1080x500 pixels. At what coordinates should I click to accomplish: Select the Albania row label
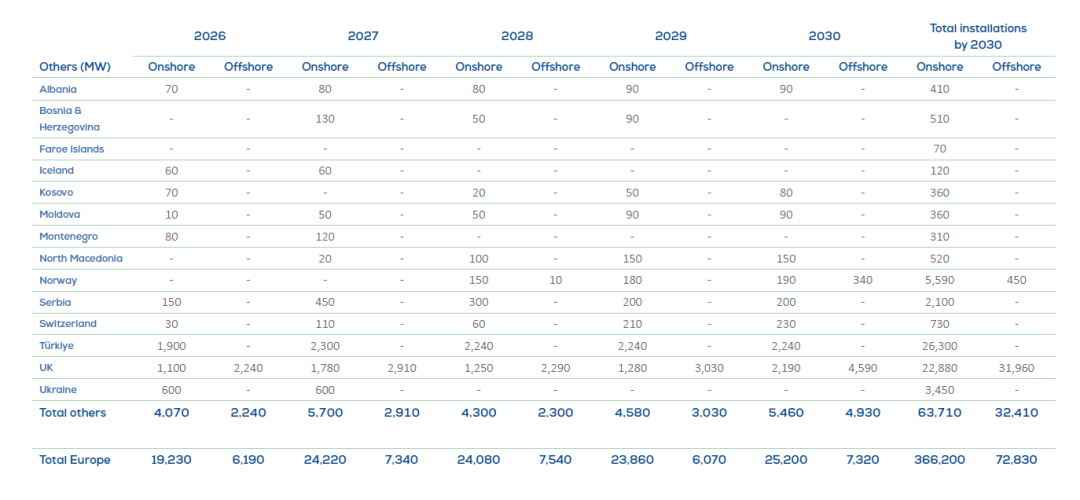[x=58, y=89]
